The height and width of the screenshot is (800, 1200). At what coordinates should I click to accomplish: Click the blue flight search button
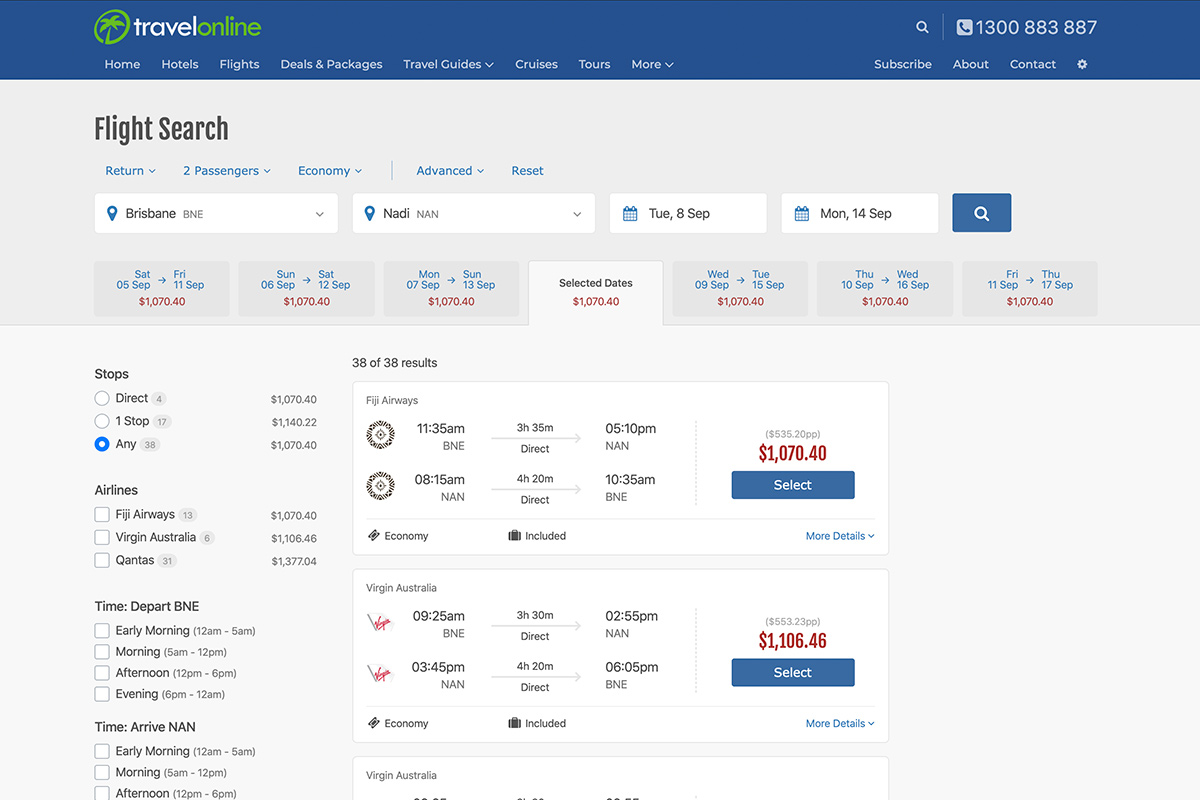981,213
